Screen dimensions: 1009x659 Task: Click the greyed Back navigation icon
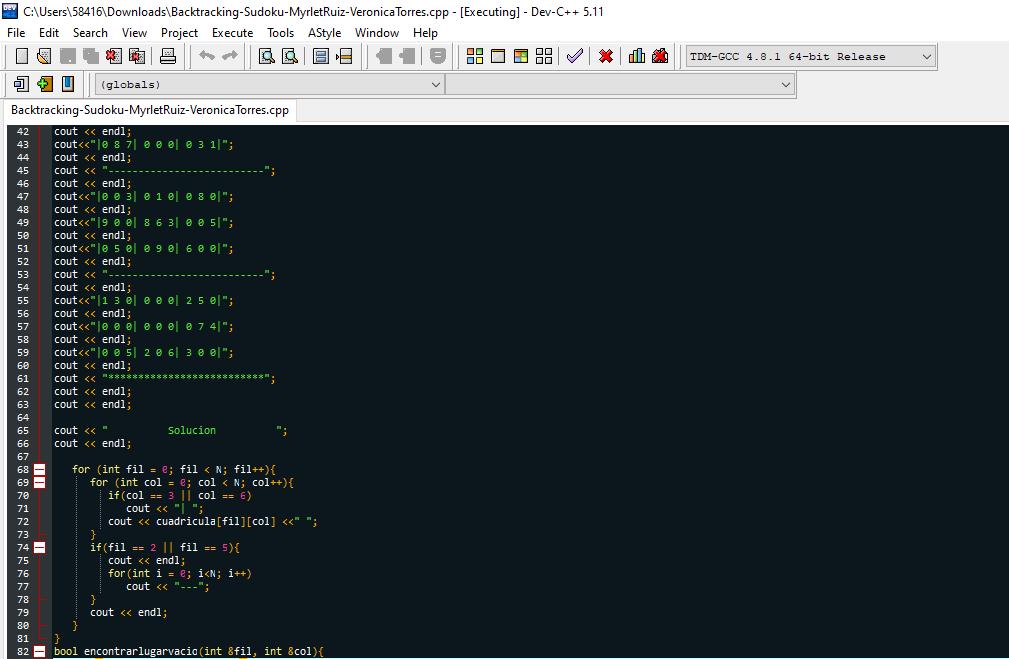point(384,57)
